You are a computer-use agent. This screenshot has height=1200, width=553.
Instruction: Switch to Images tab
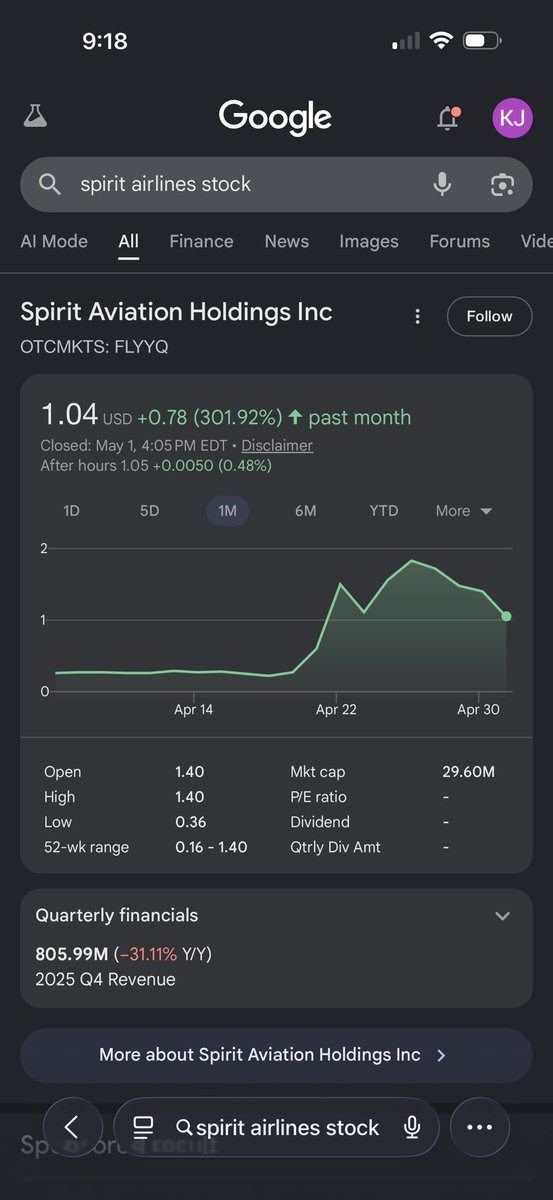[369, 241]
